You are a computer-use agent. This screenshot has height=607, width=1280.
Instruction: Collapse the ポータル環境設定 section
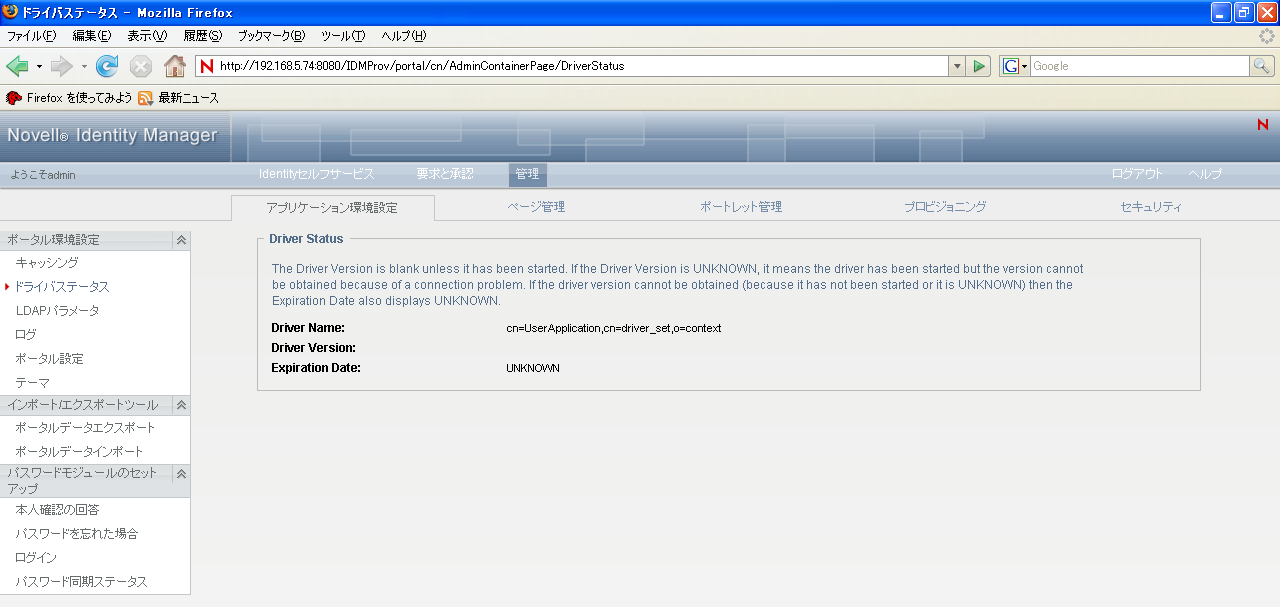click(181, 240)
